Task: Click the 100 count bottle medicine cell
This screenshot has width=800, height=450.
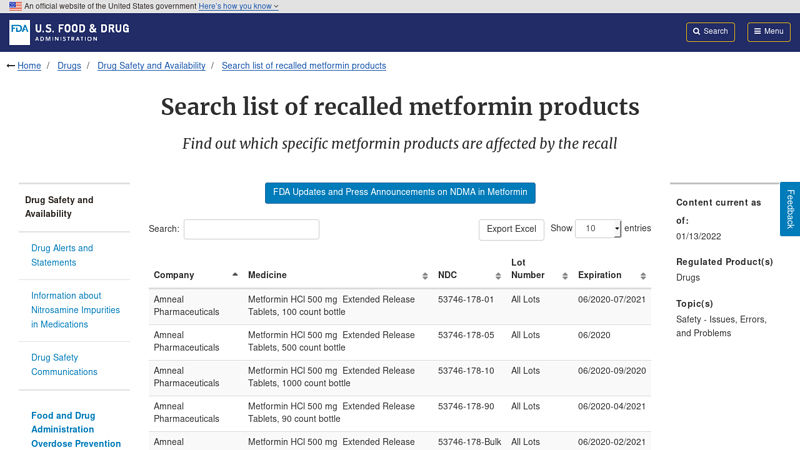Action: click(x=331, y=306)
